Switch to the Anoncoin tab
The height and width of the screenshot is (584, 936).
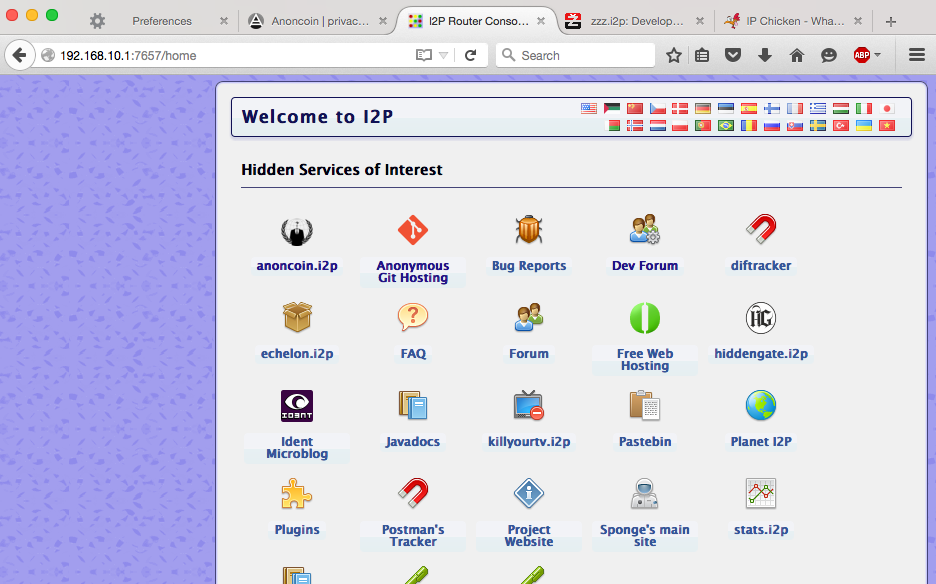click(x=319, y=21)
